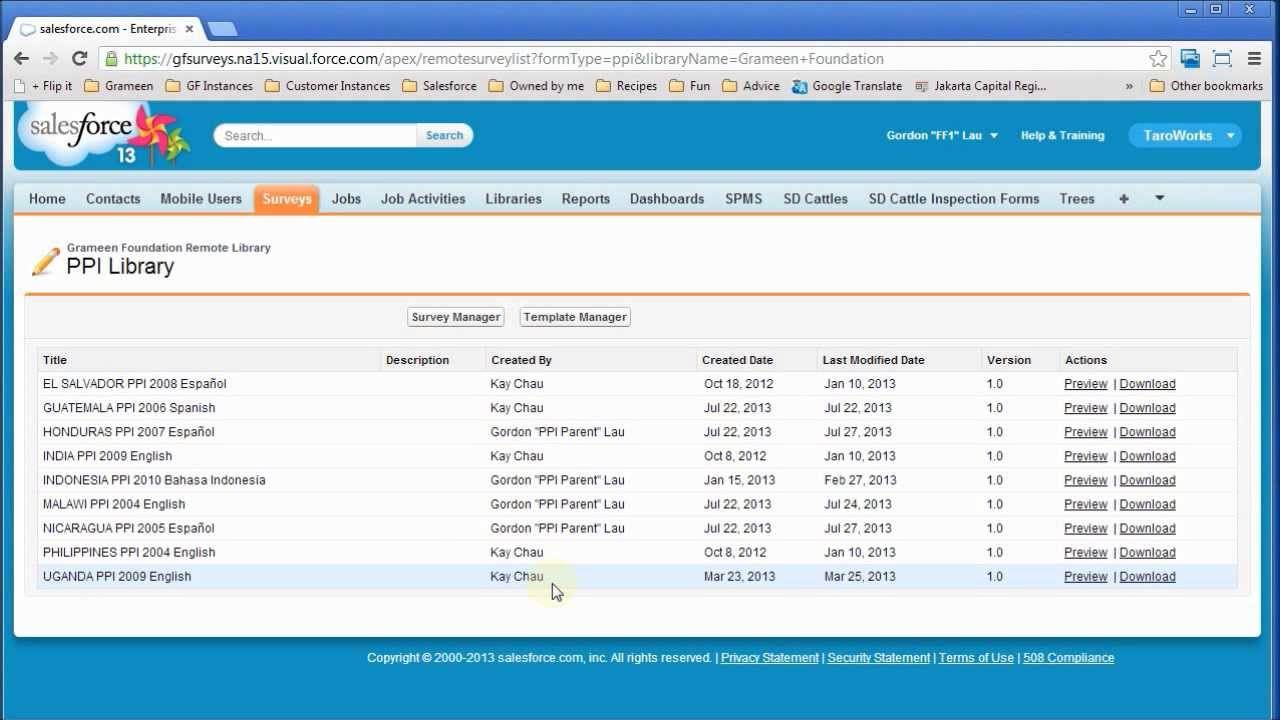Preview the HONDURAS PPI 2007 survey
This screenshot has height=720, width=1280.
pyautogui.click(x=1085, y=432)
